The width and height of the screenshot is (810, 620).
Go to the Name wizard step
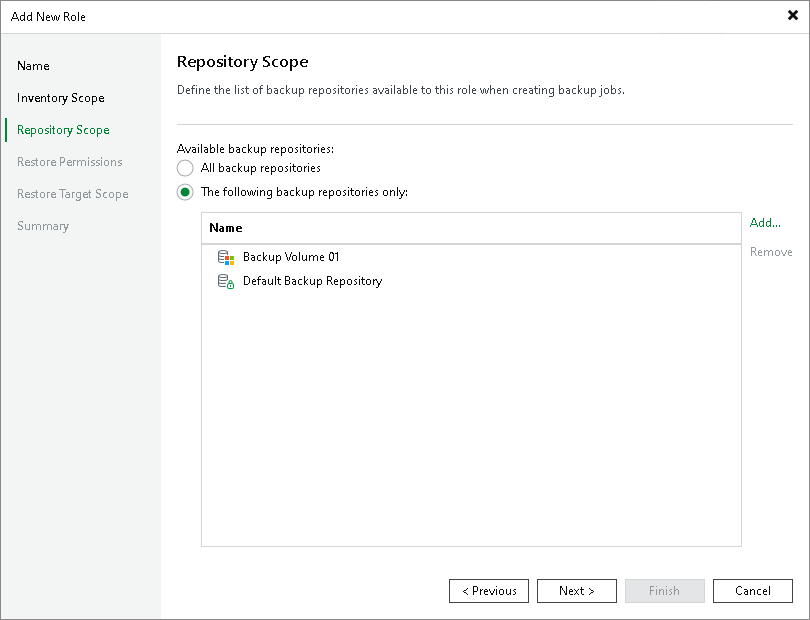(33, 66)
